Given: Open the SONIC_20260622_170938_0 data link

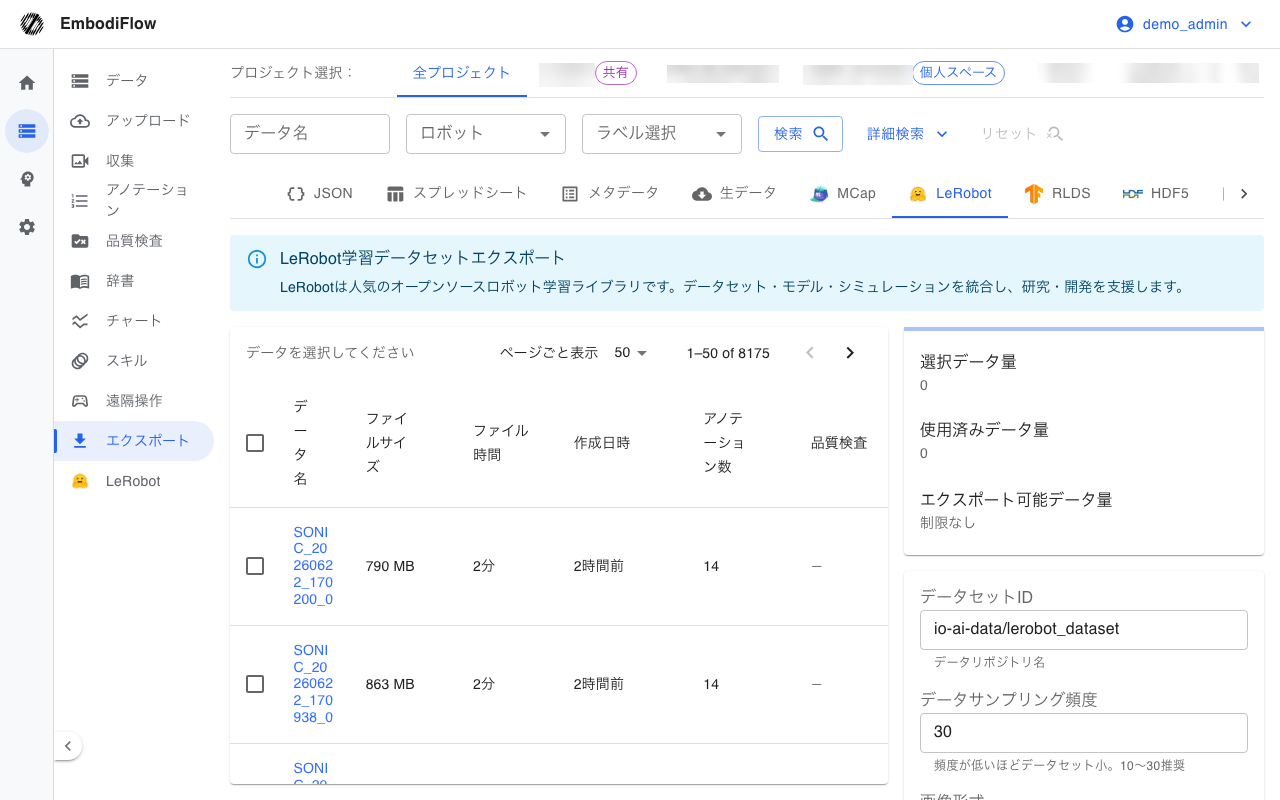Looking at the screenshot, I should pyautogui.click(x=313, y=684).
